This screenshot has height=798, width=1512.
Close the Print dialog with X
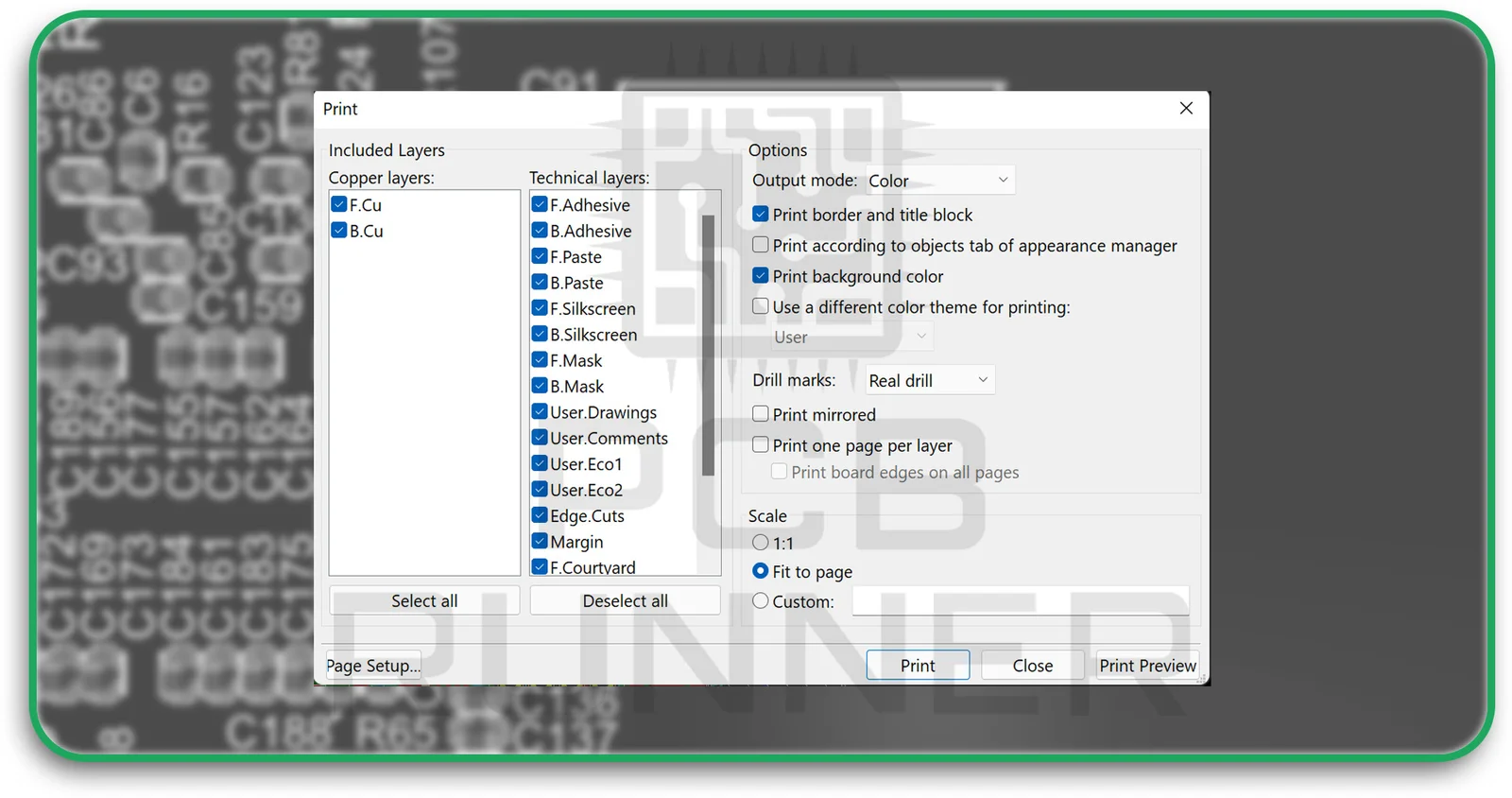pos(1186,109)
